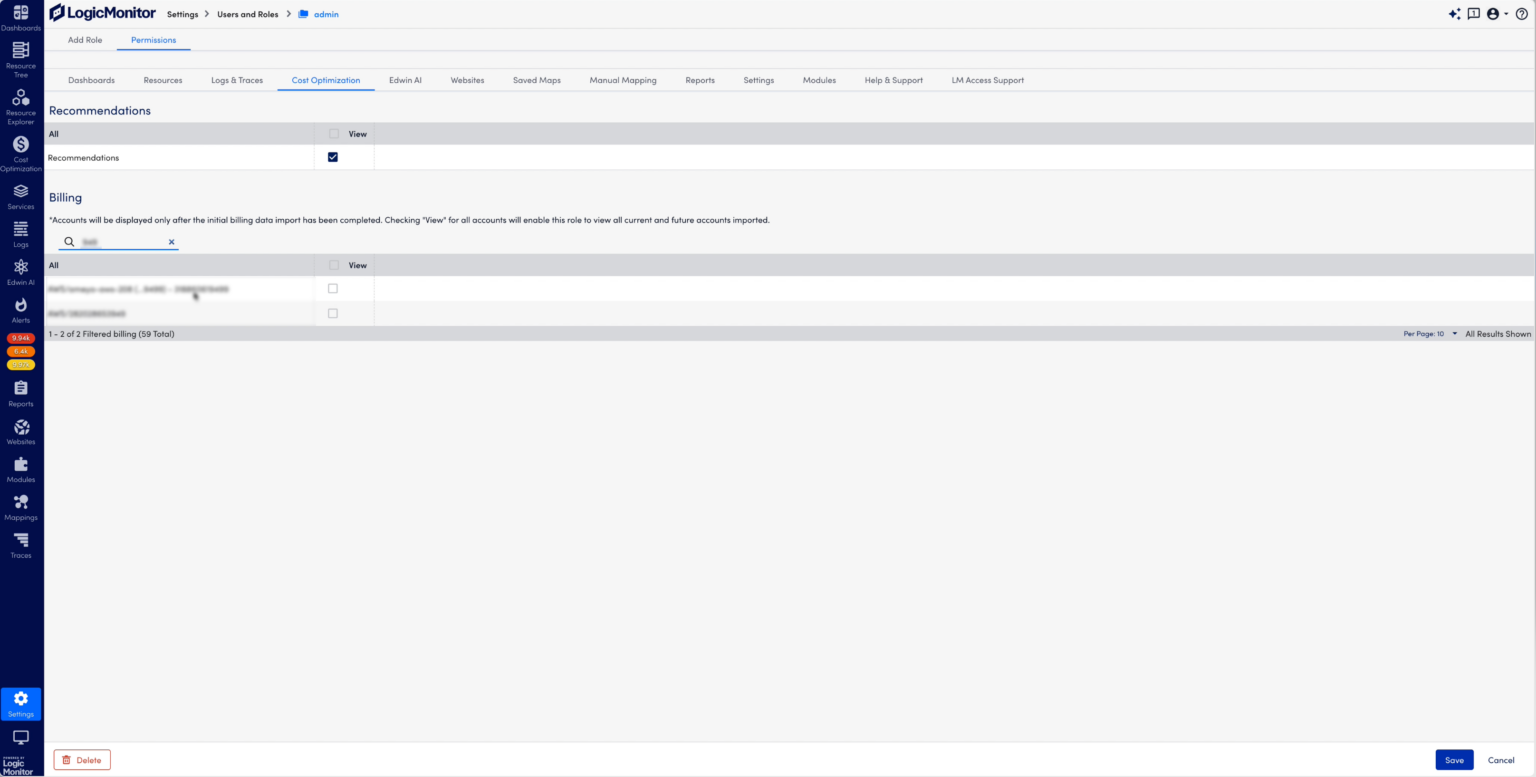
Task: Open the user account dropdown menu
Action: pos(1497,14)
